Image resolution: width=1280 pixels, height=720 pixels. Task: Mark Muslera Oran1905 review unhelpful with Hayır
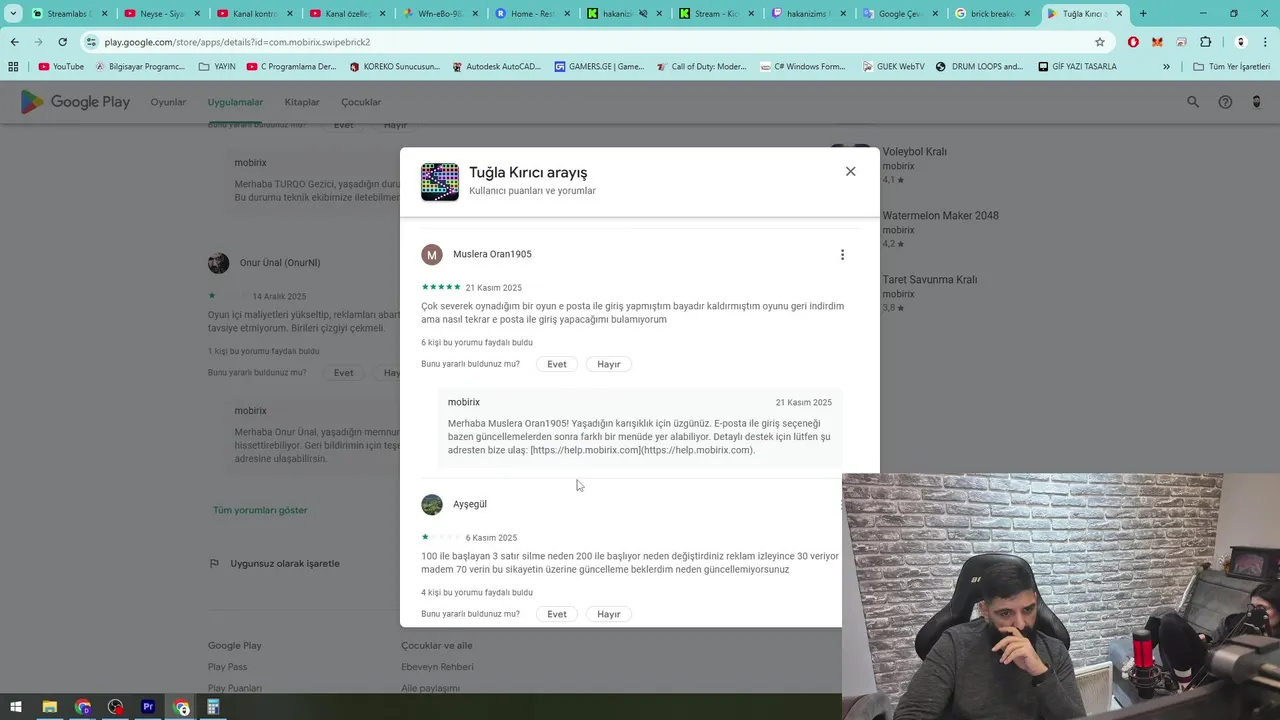[x=609, y=364]
